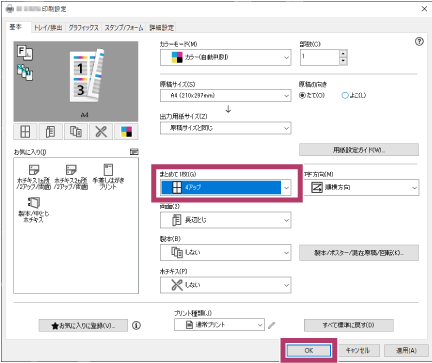Screen dimensions: 432x363
Task: Select second ホチキス 2アップ/両面 favorite
Action: [71, 177]
